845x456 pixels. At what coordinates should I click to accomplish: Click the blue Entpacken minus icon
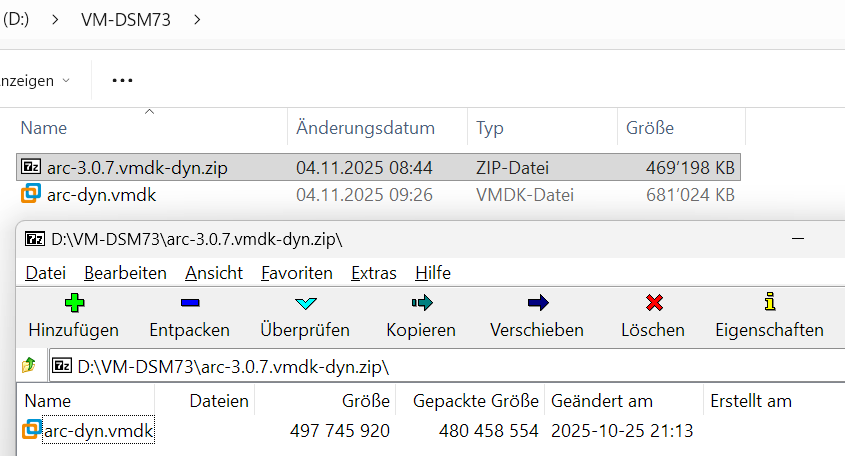tap(190, 303)
